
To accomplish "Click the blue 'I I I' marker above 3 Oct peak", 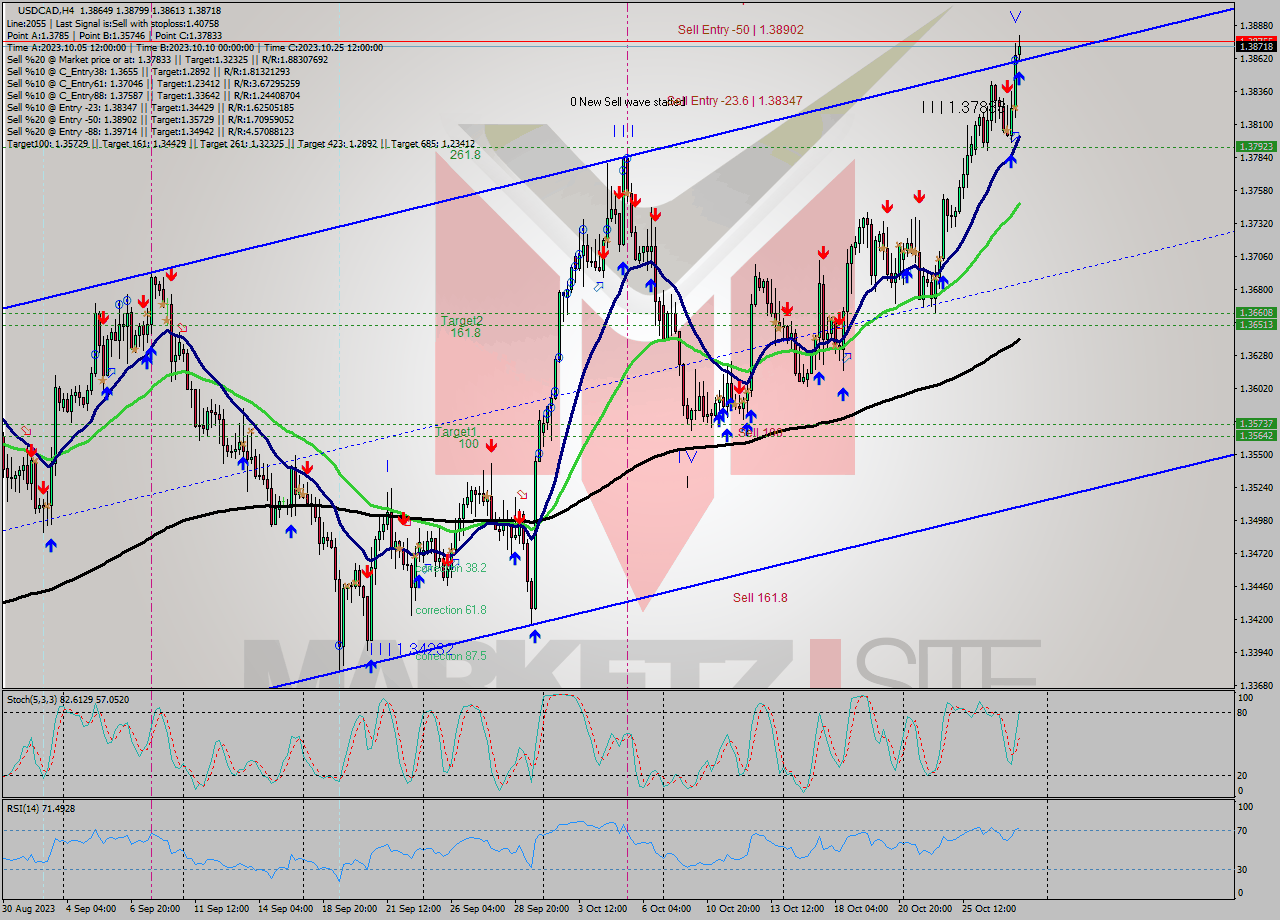I will pyautogui.click(x=623, y=131).
